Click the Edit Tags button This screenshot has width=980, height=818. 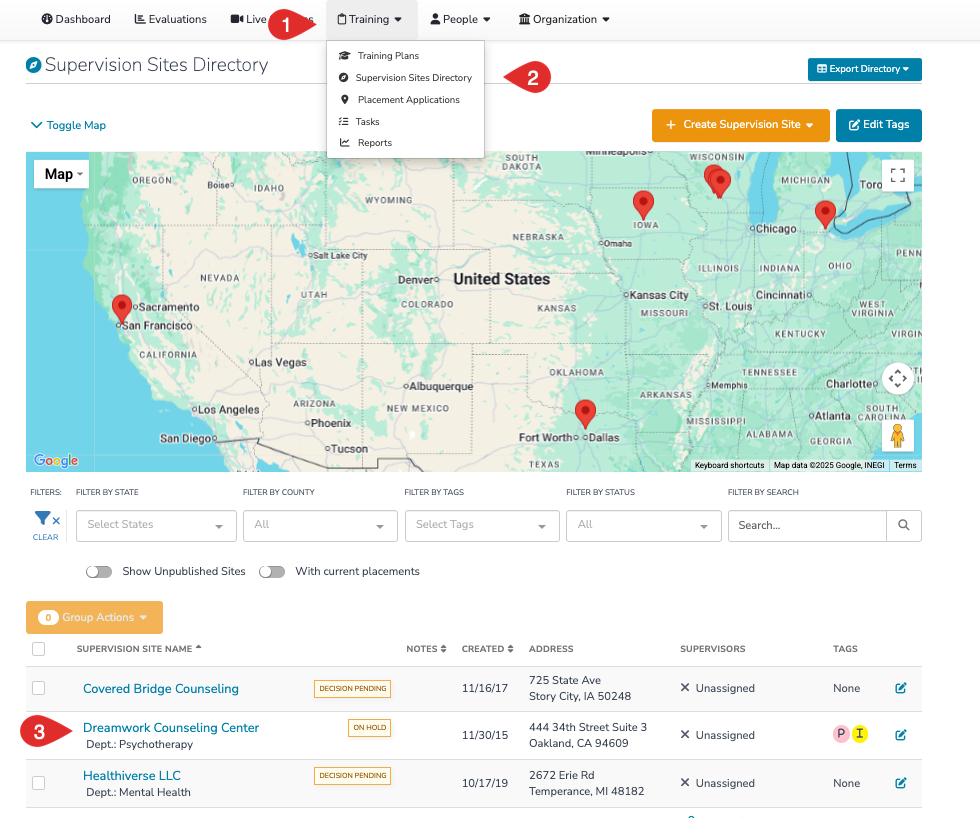(x=878, y=125)
